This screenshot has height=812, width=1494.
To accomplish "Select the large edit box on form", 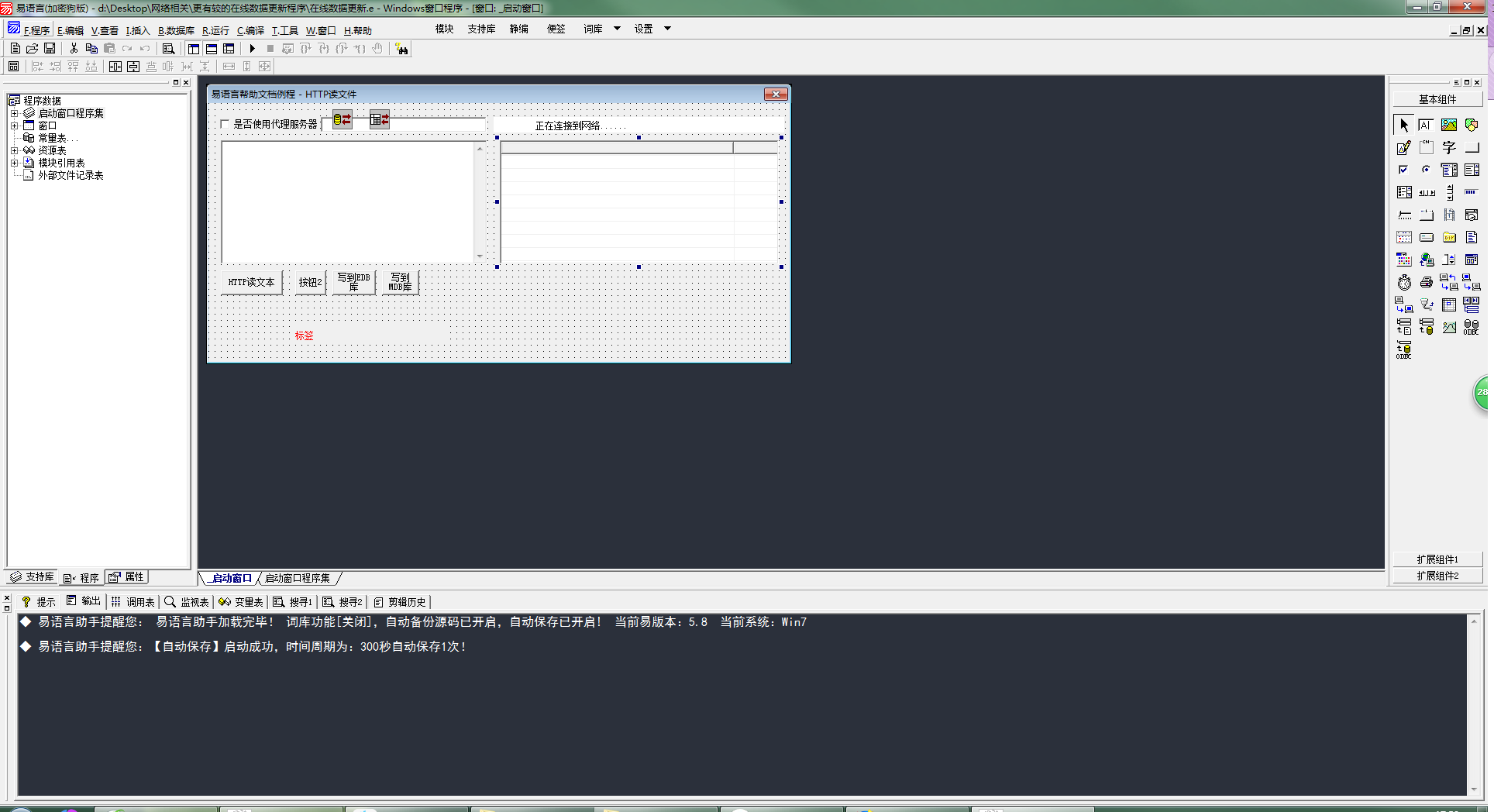I will [x=353, y=201].
